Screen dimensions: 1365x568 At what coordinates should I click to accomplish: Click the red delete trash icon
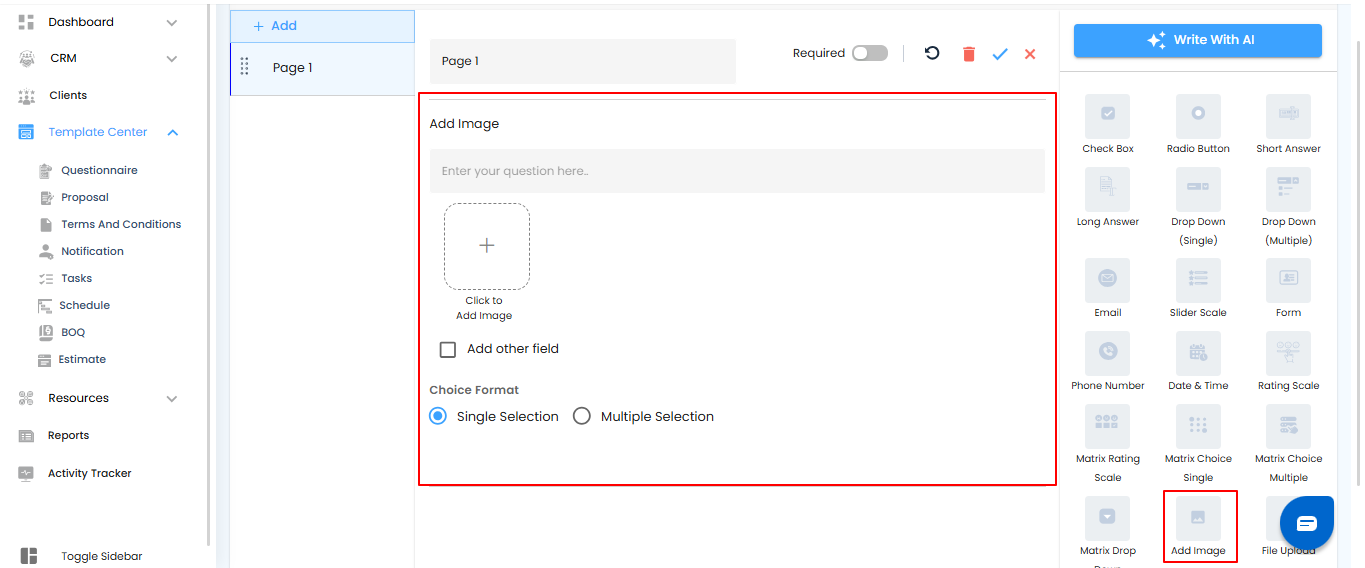pos(968,54)
